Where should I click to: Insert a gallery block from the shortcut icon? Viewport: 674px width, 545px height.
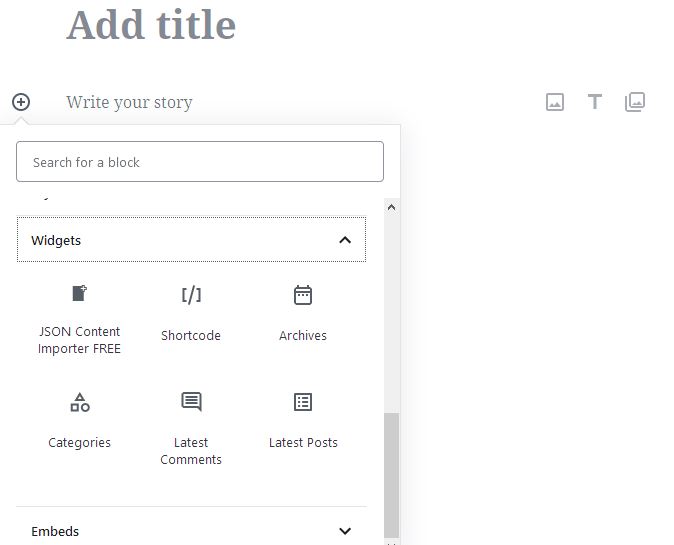point(634,102)
